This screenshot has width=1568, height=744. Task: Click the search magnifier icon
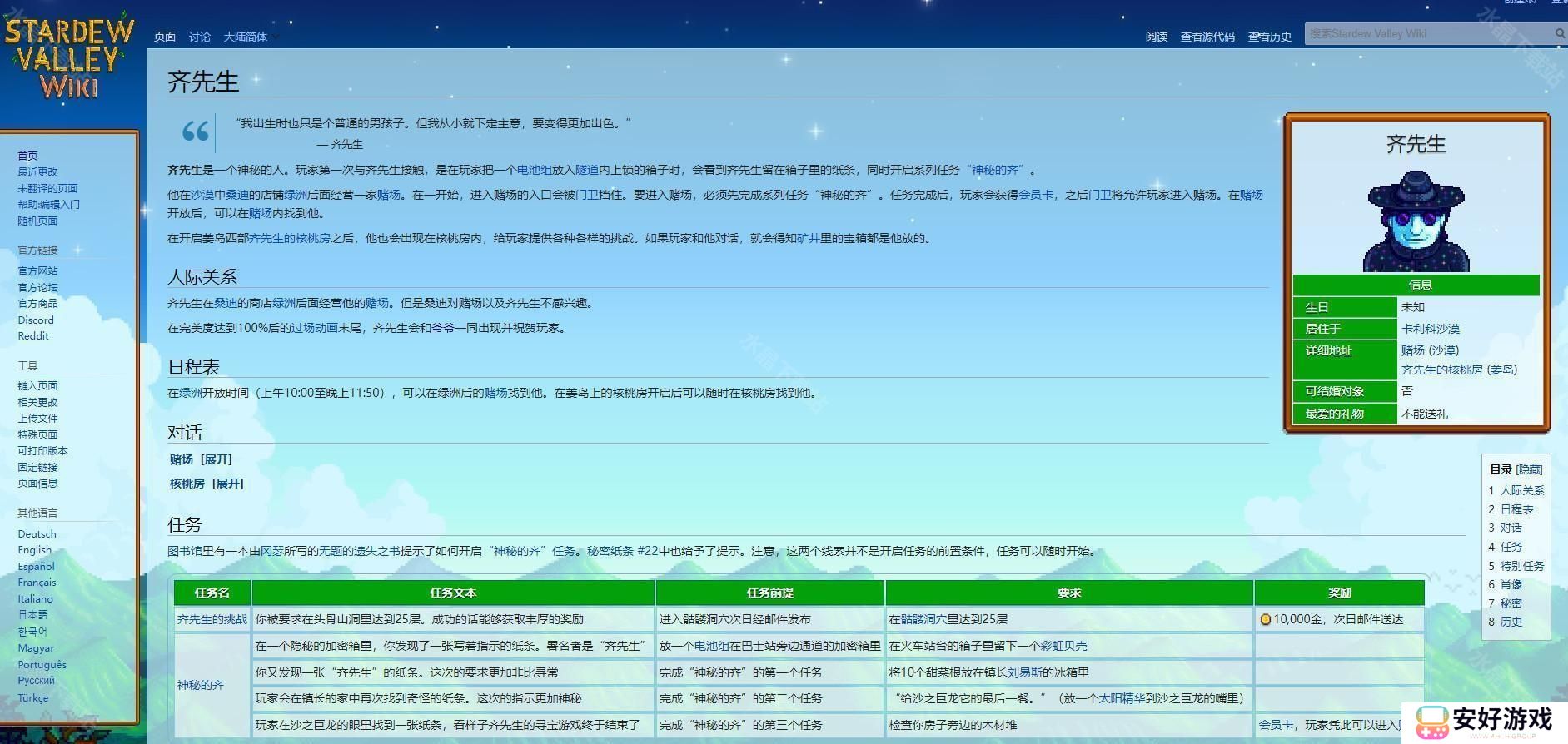[x=1559, y=34]
